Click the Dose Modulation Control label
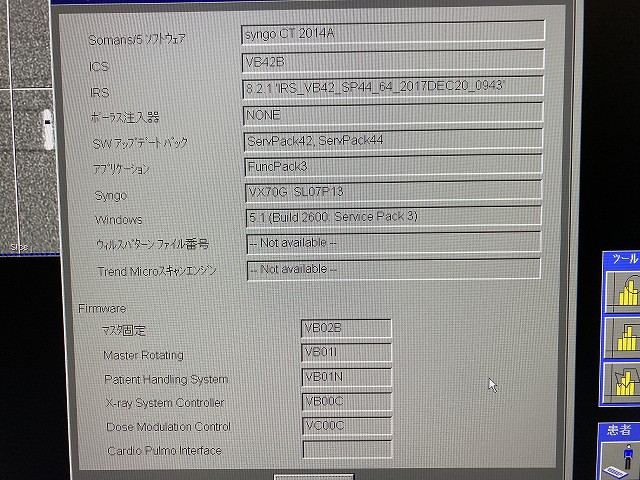Viewport: 640px width, 480px height. 169,427
